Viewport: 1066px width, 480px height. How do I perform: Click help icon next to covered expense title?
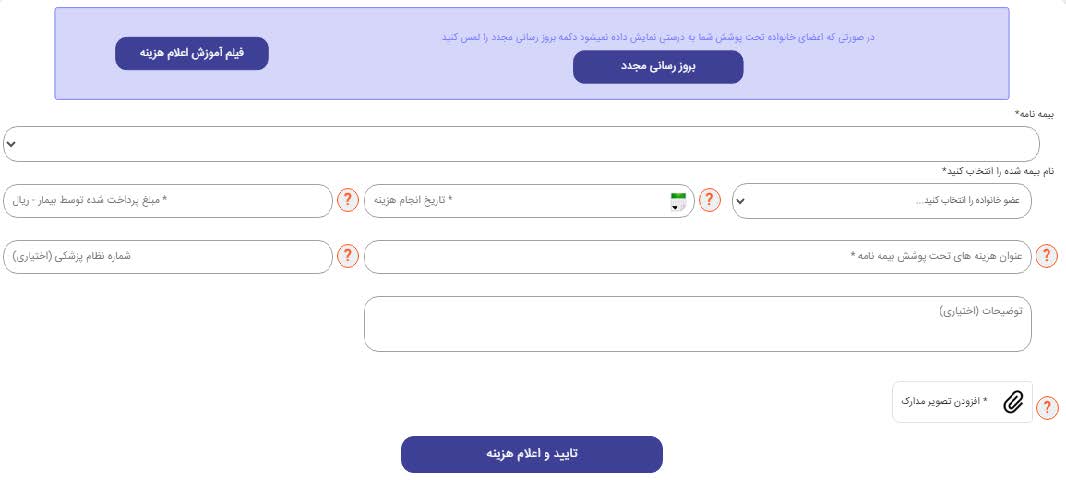click(x=1047, y=257)
